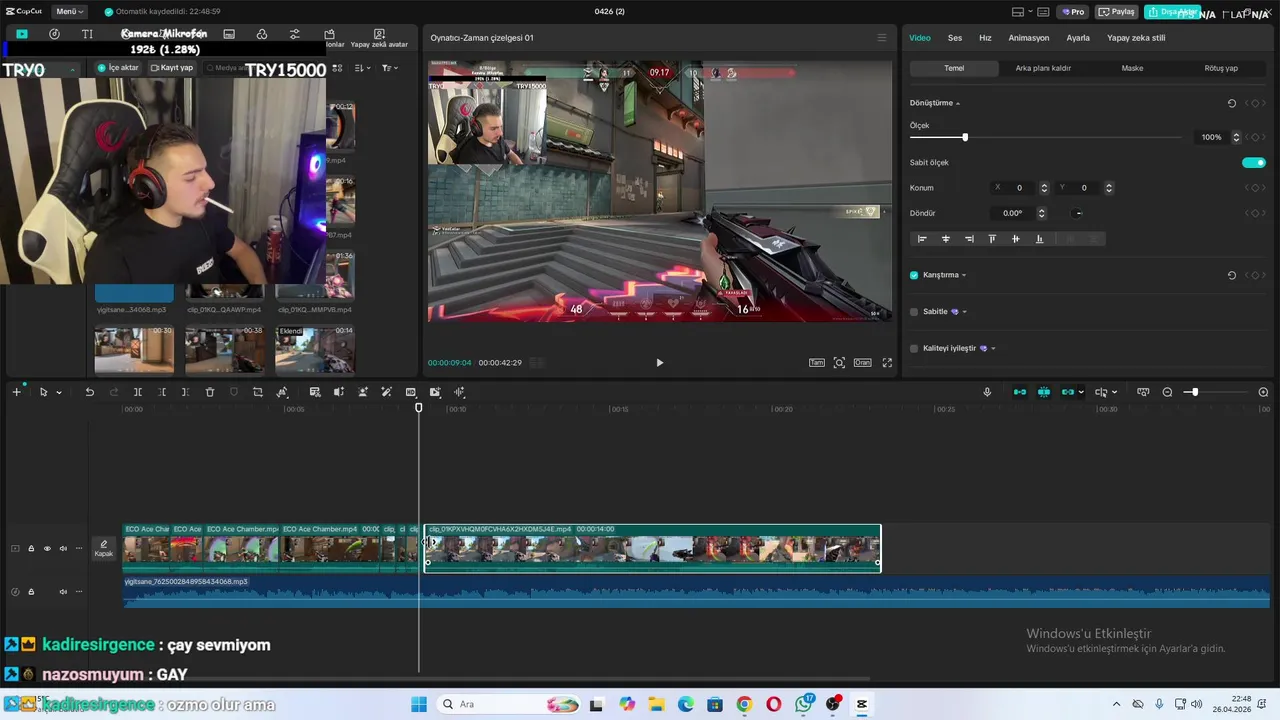Reset the Dönüştürme transform settings

click(x=1231, y=103)
